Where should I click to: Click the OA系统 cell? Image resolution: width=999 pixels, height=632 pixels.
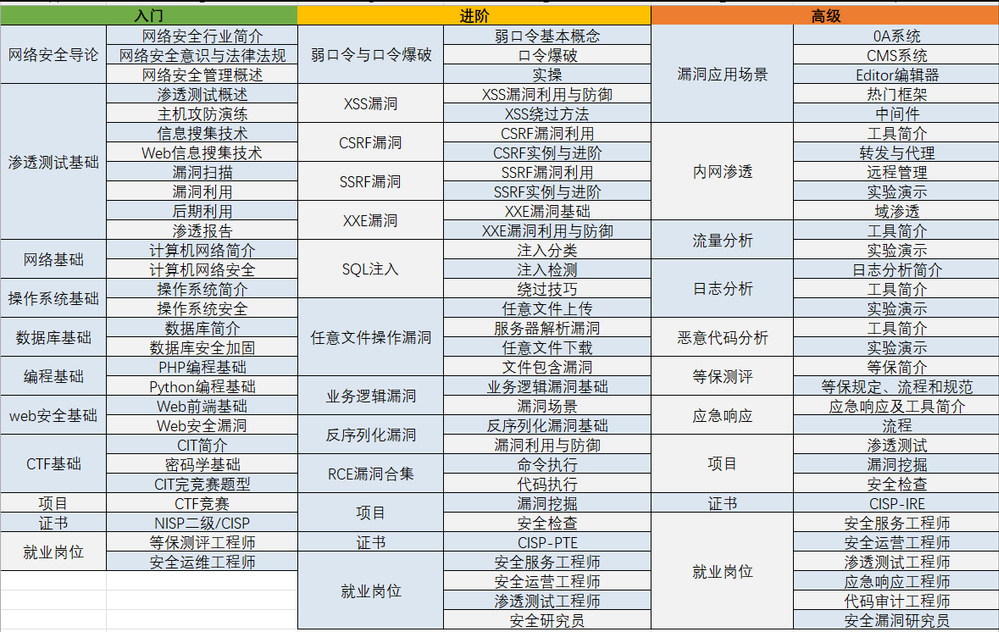pos(896,35)
